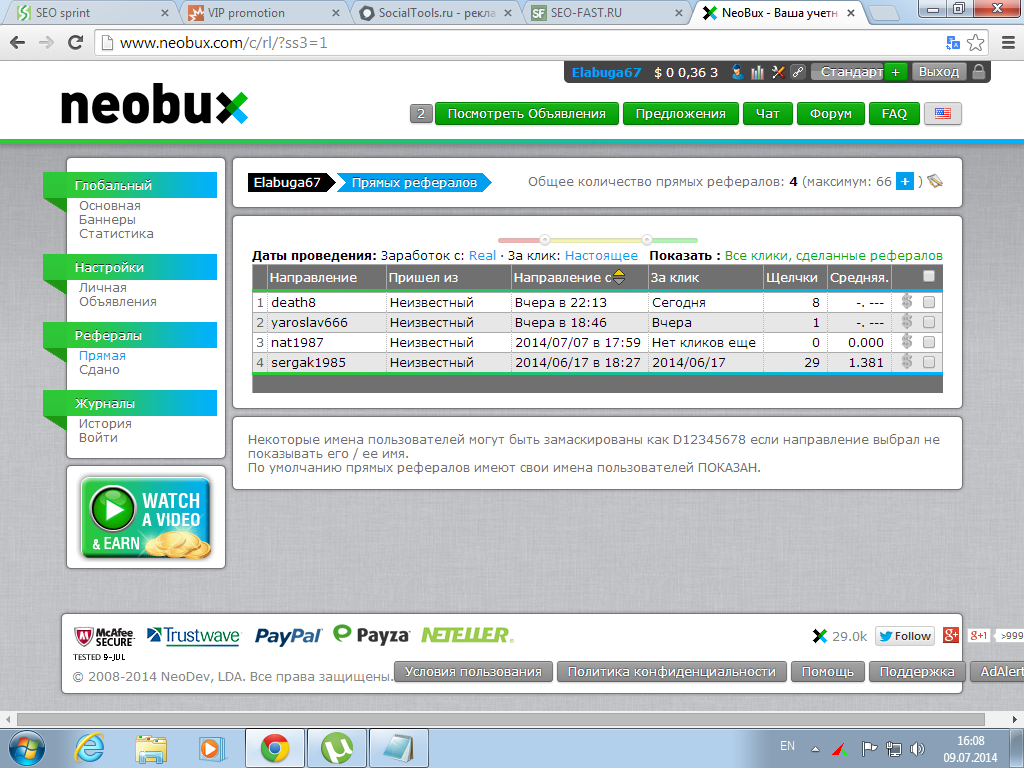Click the pencil icon beside the referral limit
The image size is (1024, 768).
[x=935, y=182]
